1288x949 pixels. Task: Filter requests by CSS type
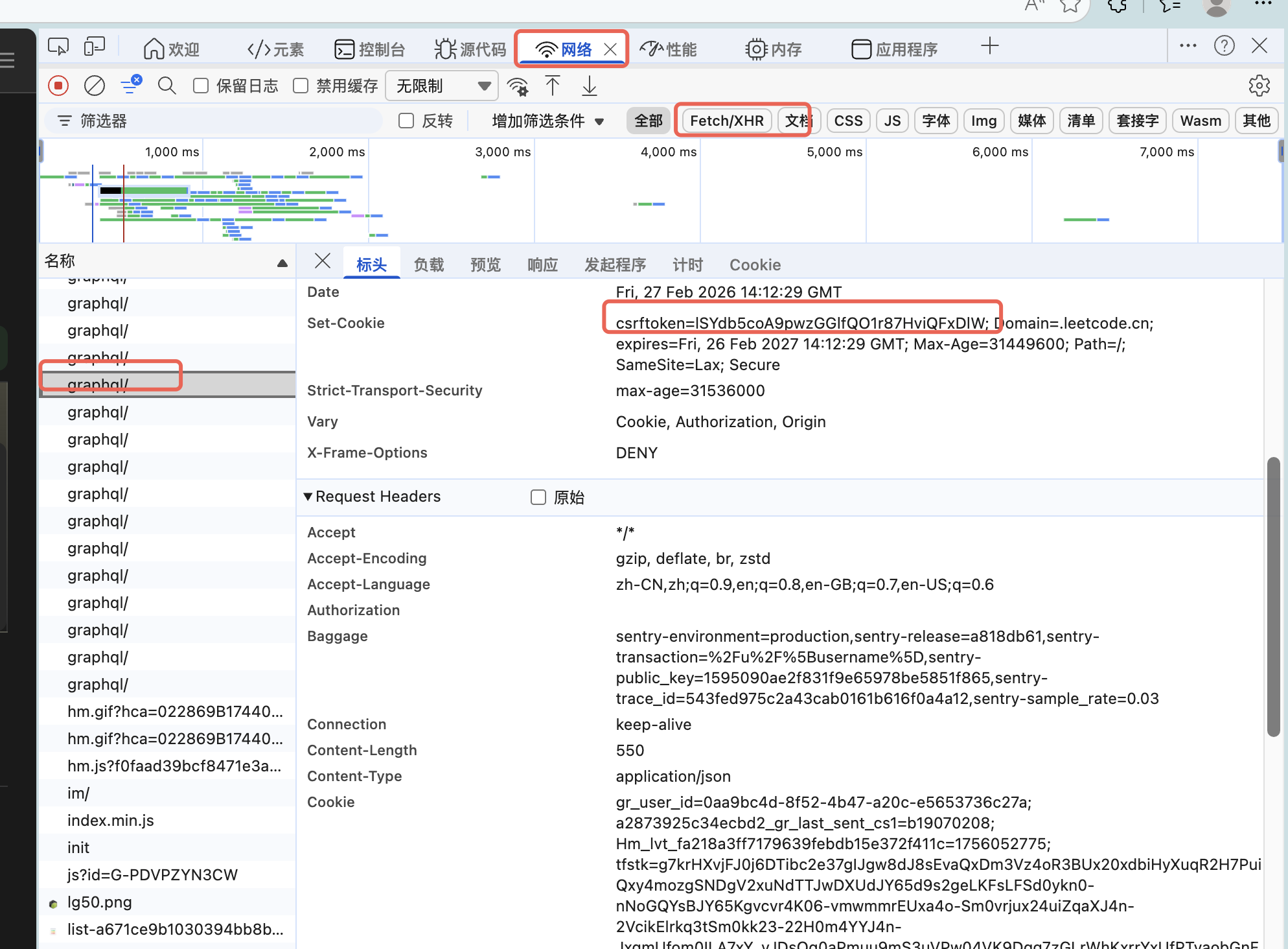pyautogui.click(x=848, y=121)
